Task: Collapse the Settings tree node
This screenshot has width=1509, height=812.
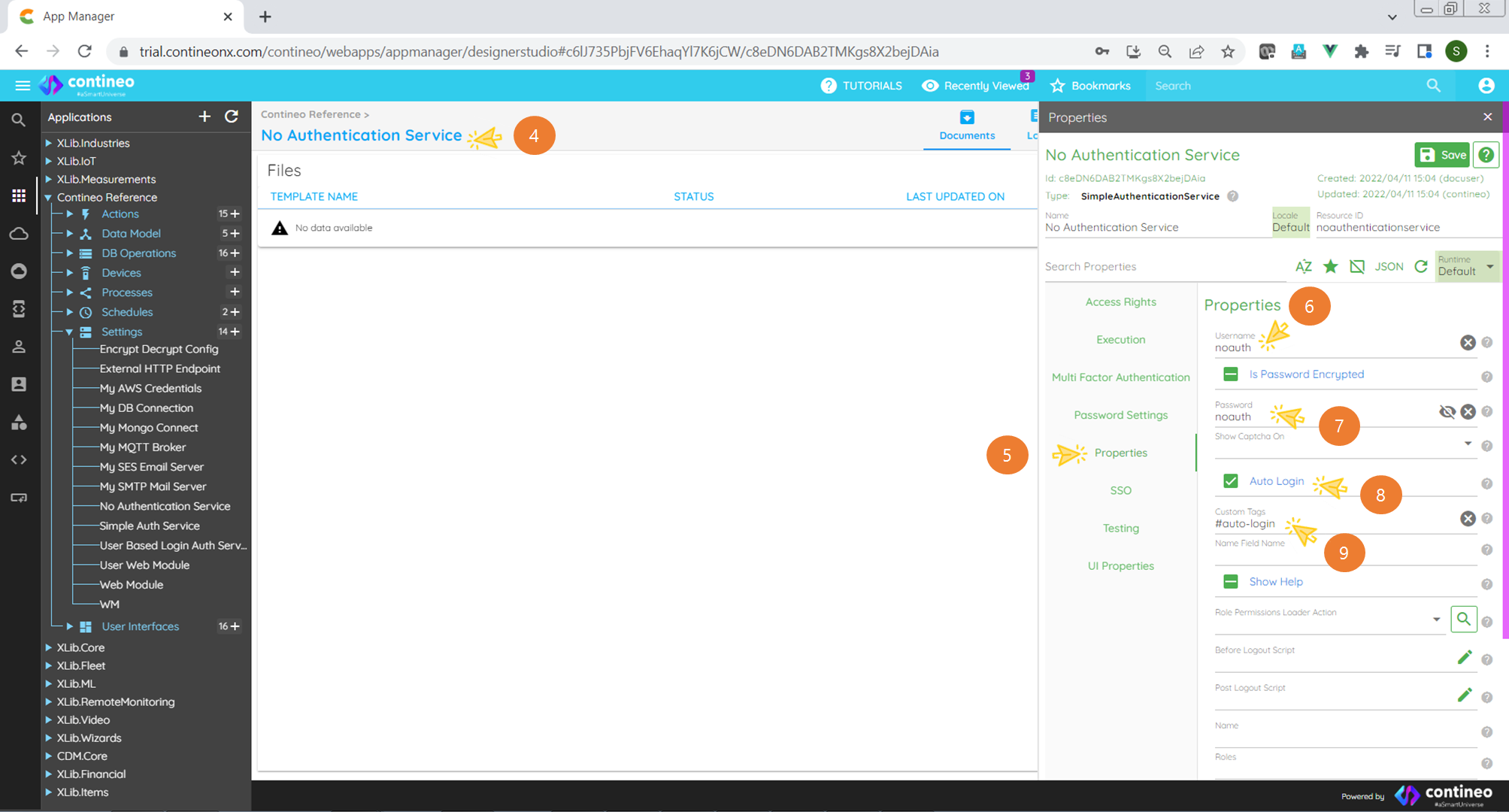Action: click(x=70, y=332)
